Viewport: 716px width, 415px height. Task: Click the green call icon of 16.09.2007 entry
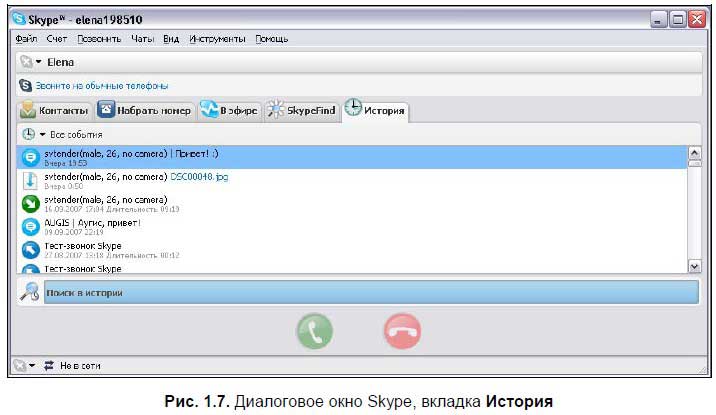pyautogui.click(x=31, y=204)
